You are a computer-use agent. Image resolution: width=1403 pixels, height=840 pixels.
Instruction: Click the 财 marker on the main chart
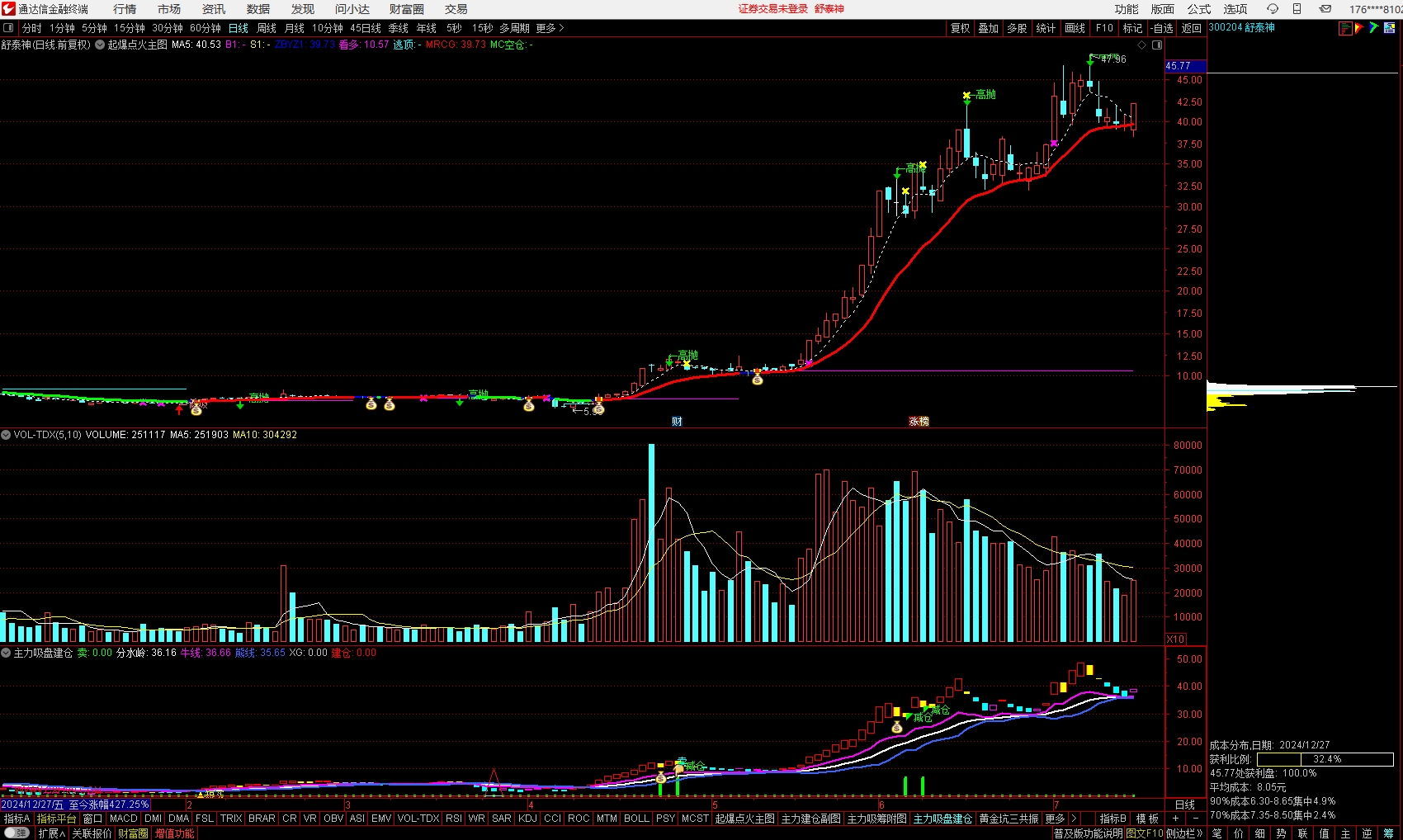[x=677, y=422]
